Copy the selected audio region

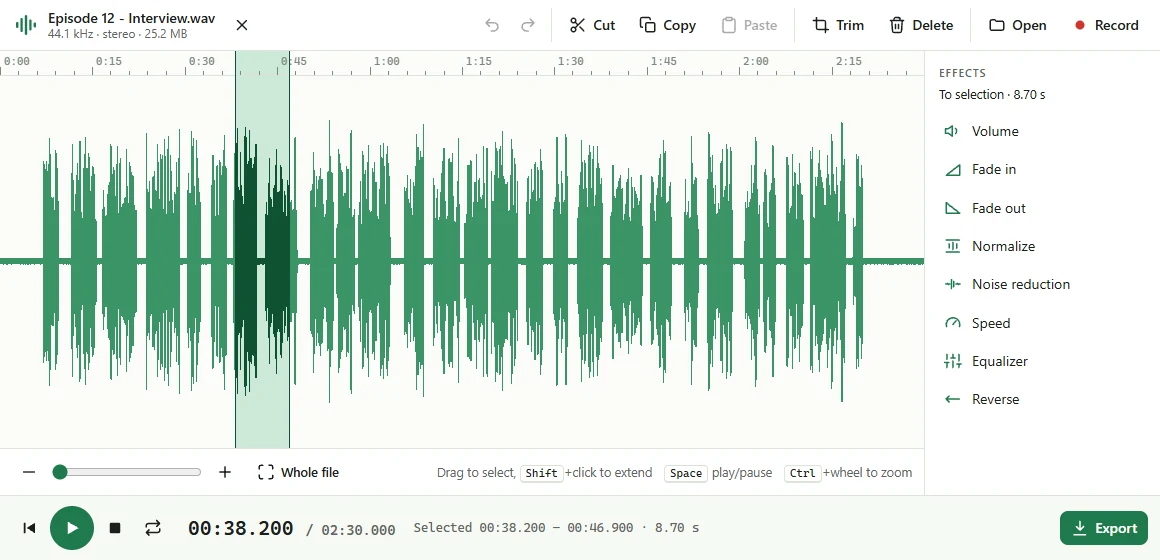pos(667,25)
